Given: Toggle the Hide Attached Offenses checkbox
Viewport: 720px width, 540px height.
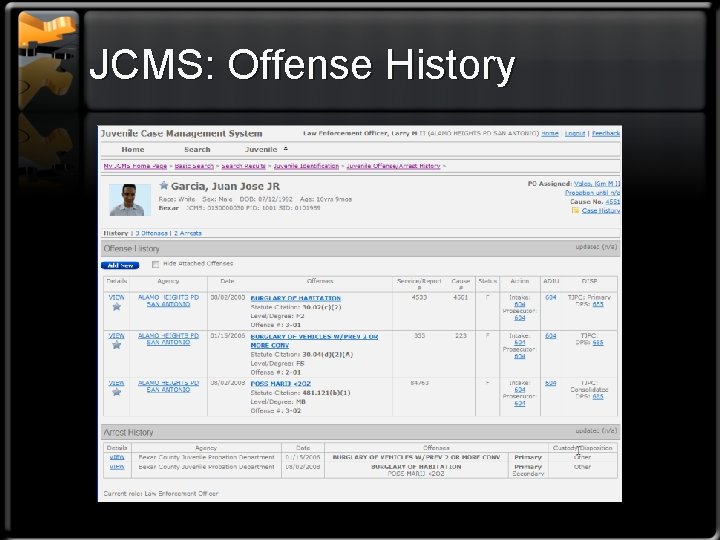Looking at the screenshot, I should tap(155, 264).
